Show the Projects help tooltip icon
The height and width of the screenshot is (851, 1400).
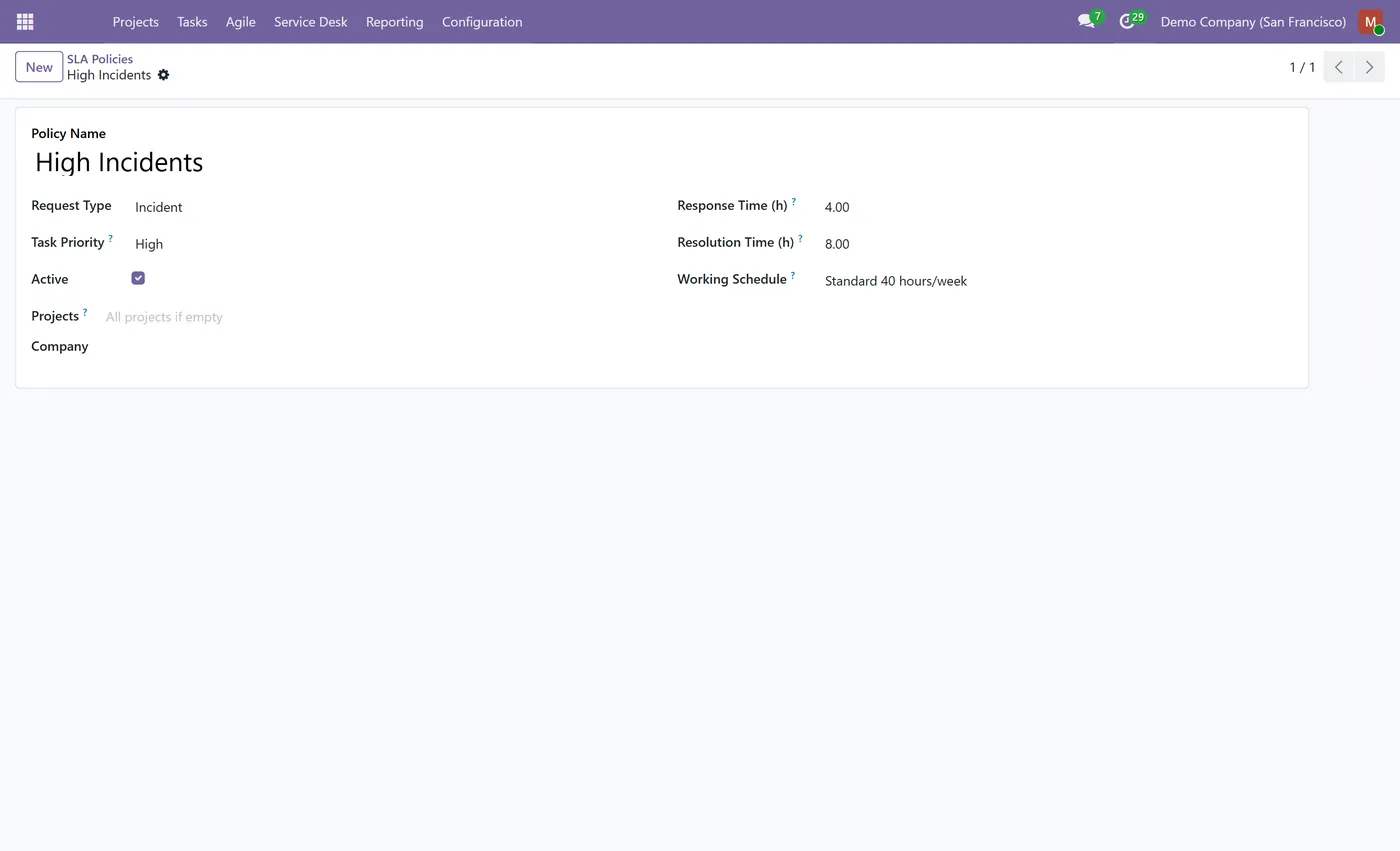coord(85,313)
